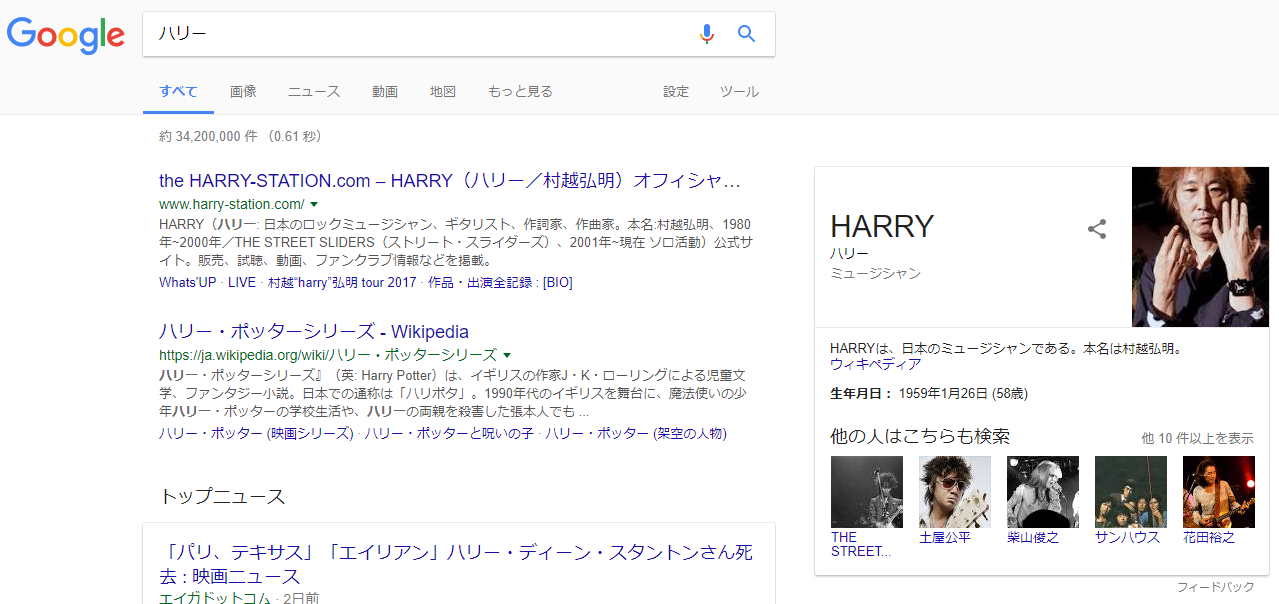1279x604 pixels.
Task: Expand the dropdown arrow beside the ja.wikipedia.org URL
Action: [x=507, y=355]
